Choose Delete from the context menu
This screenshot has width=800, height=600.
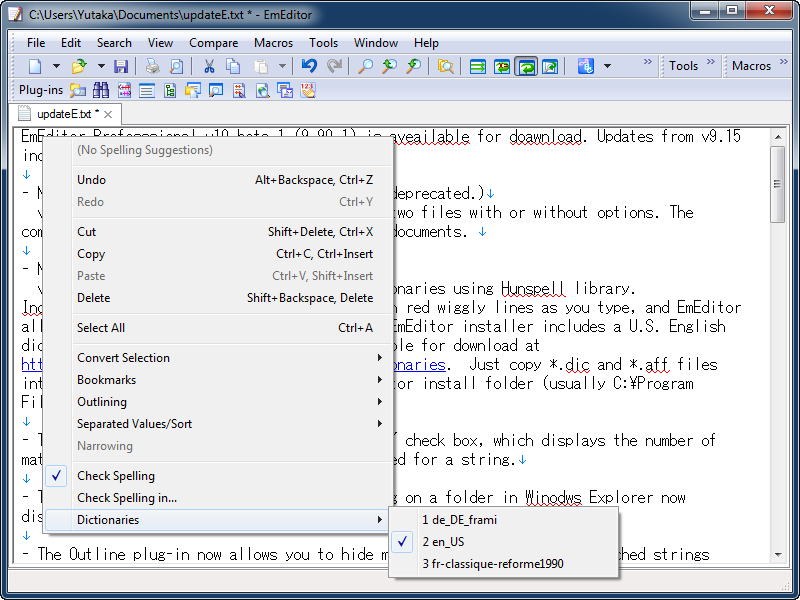tap(218, 297)
